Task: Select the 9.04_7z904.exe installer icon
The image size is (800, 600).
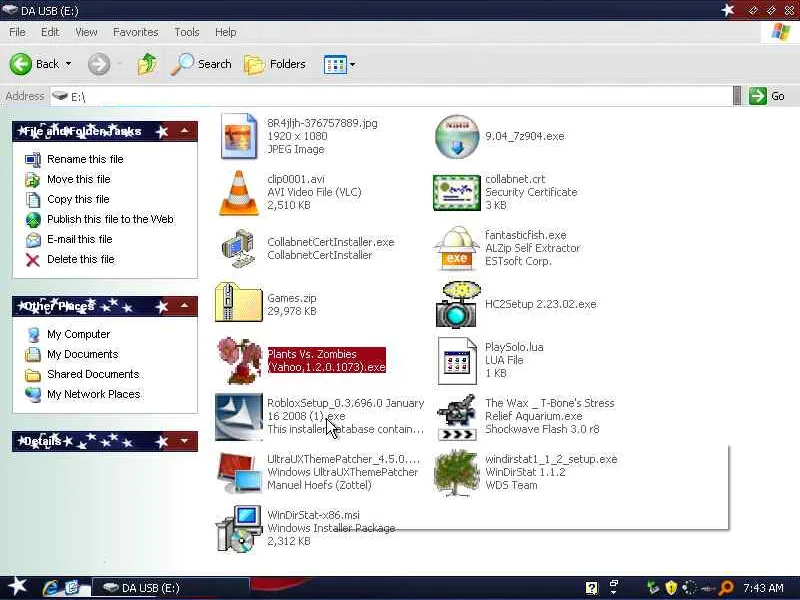Action: pyautogui.click(x=457, y=136)
